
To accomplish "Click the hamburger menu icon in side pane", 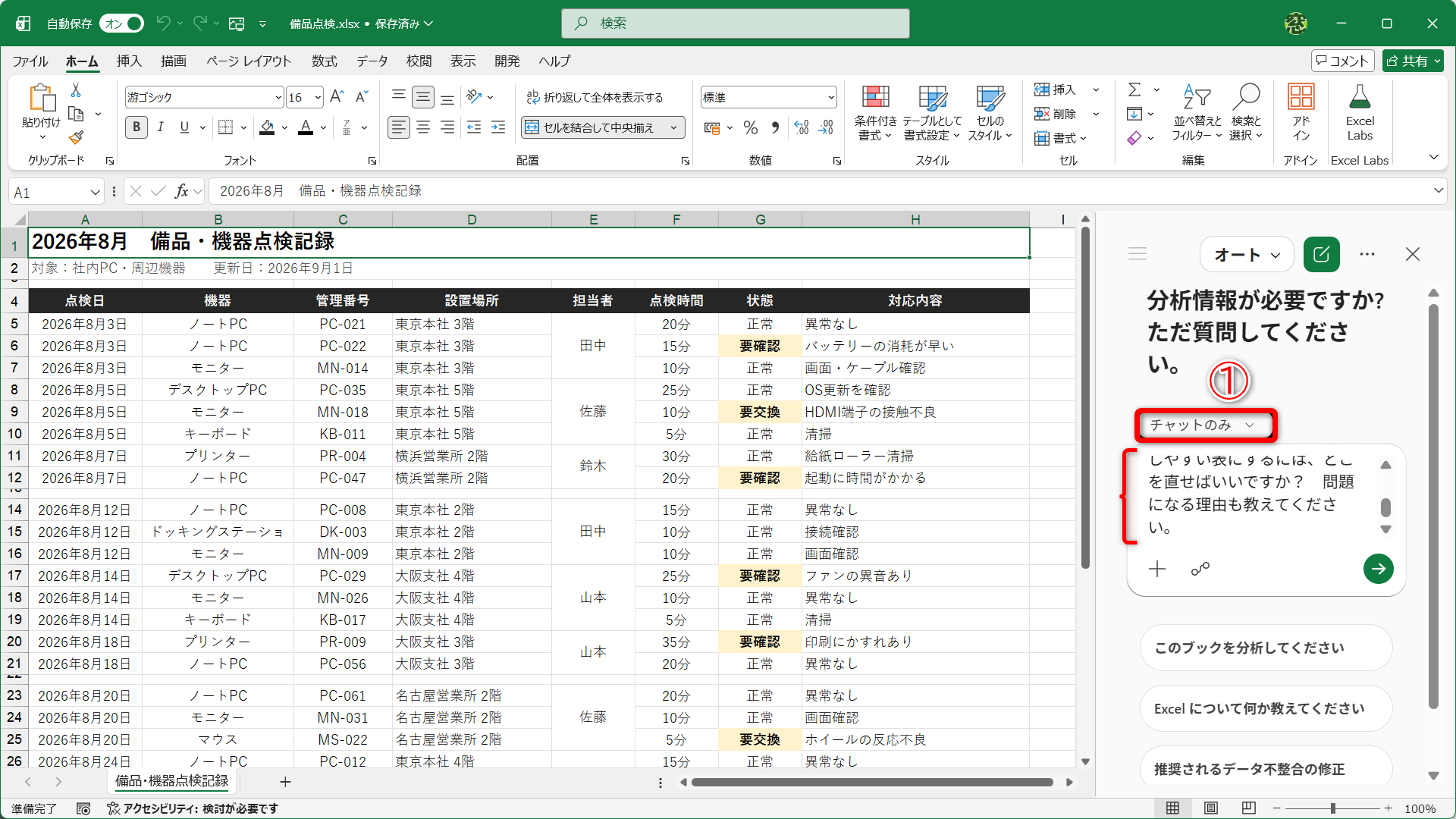I will (1137, 254).
